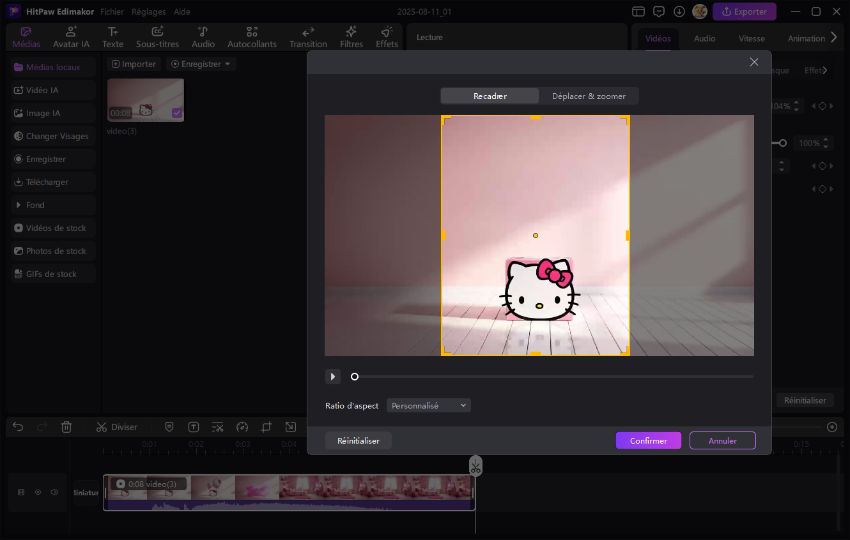Click the lines-and-scissors icon in timeline toolbar
850x540 pixels.
[x=217, y=427]
